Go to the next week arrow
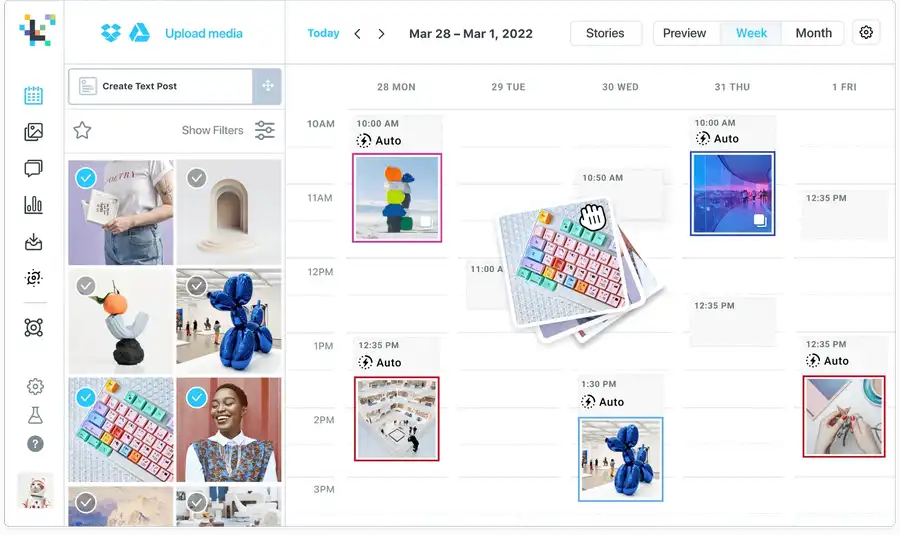900x535 pixels. 382,34
